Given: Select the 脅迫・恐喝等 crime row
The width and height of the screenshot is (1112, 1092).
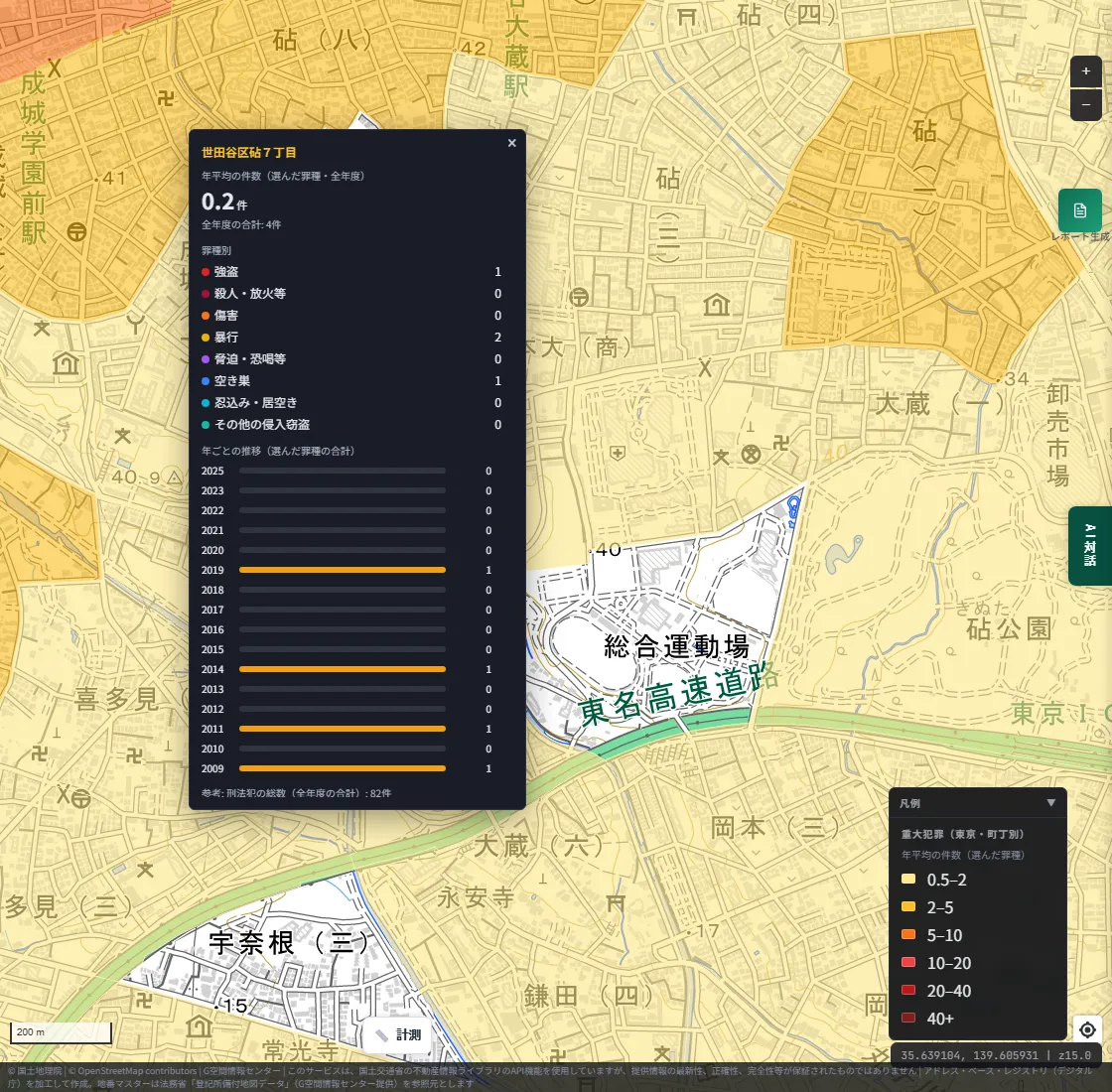Looking at the screenshot, I should [351, 358].
